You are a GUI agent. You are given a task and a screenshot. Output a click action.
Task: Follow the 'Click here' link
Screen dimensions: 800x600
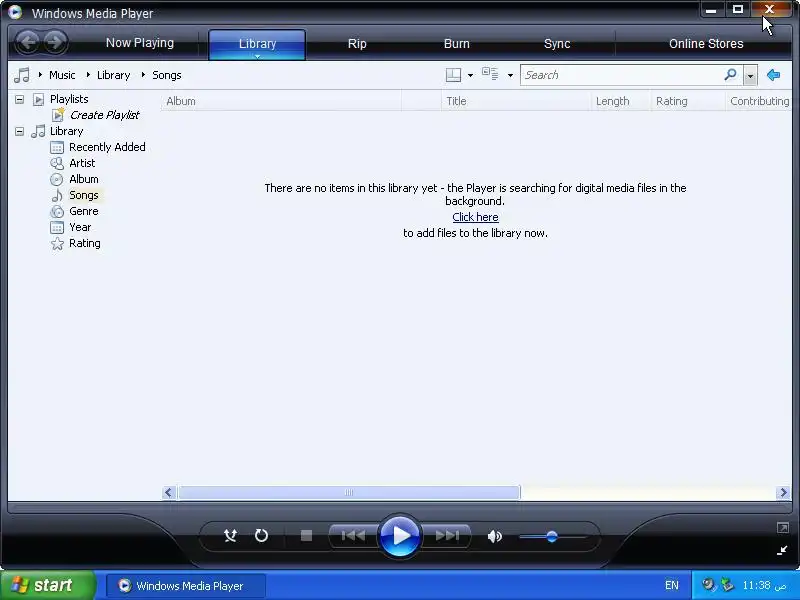[x=475, y=217]
